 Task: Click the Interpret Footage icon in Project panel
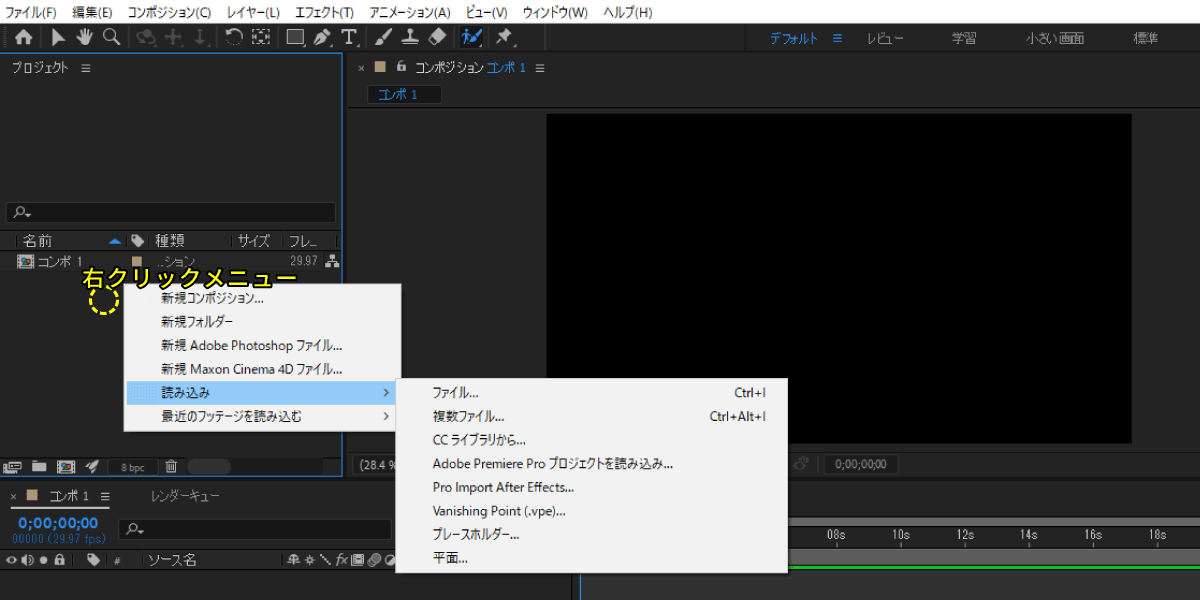(14, 466)
